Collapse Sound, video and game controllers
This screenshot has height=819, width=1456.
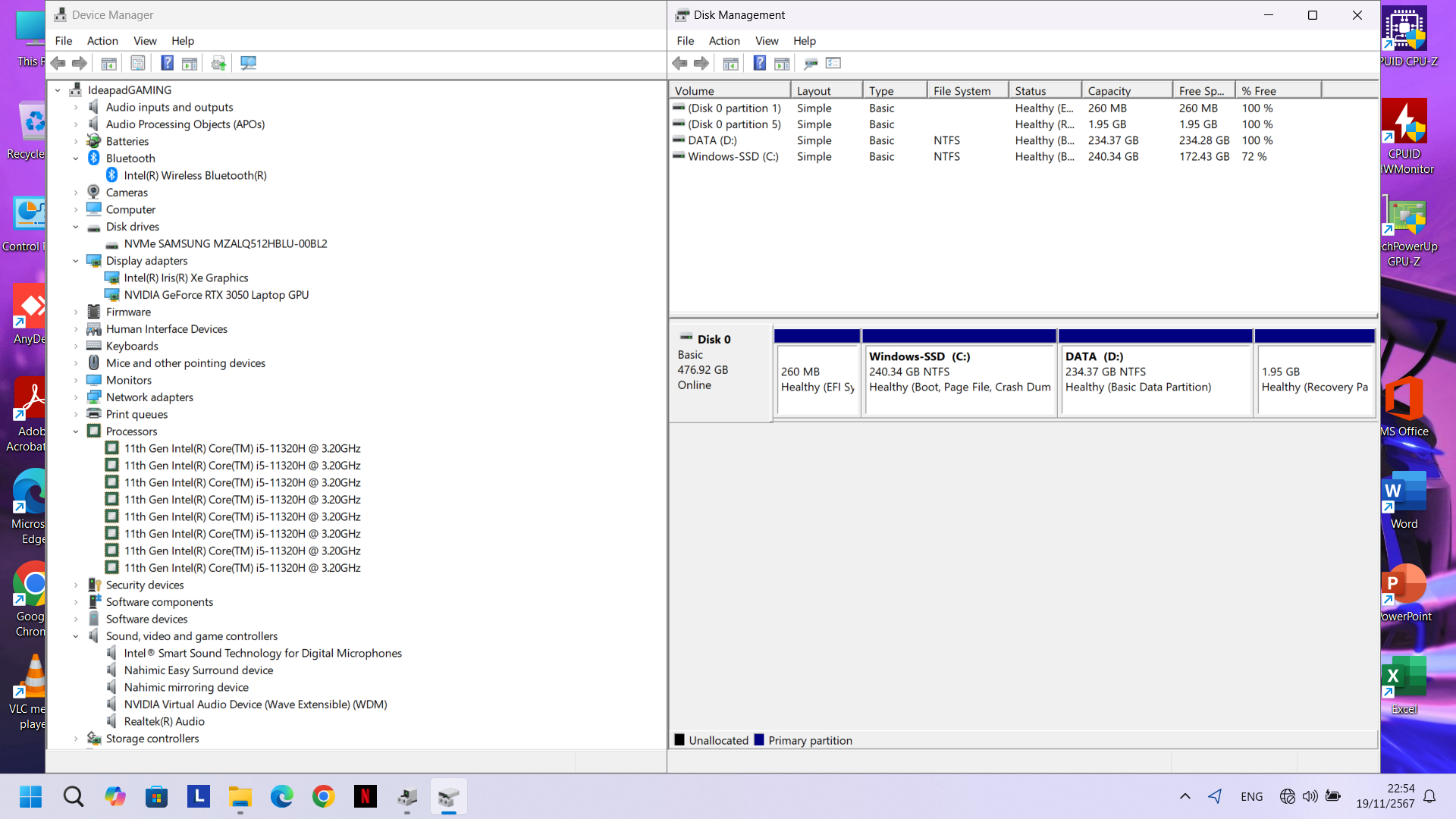tap(76, 636)
